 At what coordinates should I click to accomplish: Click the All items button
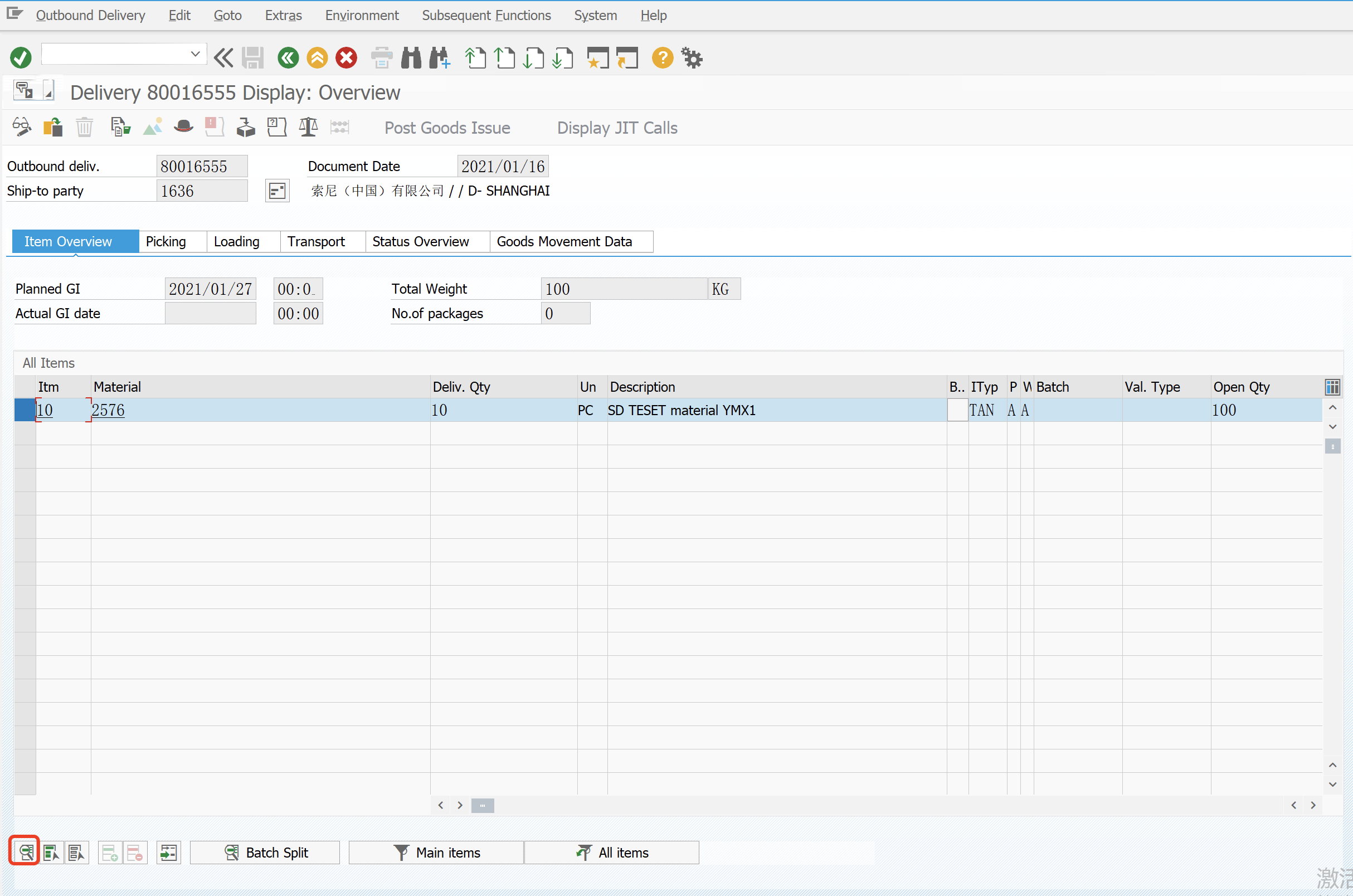pyautogui.click(x=611, y=851)
